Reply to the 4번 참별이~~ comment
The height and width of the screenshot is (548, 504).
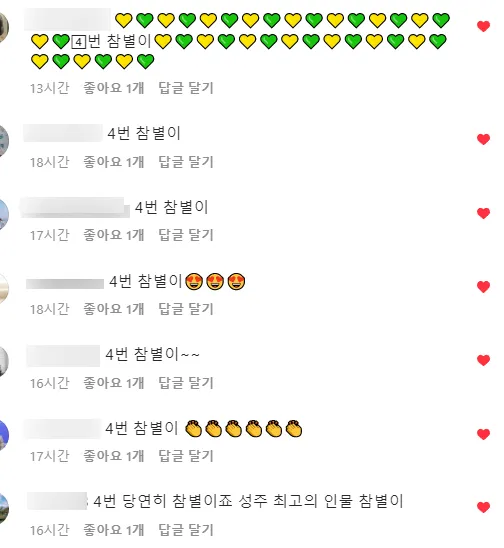tap(186, 382)
